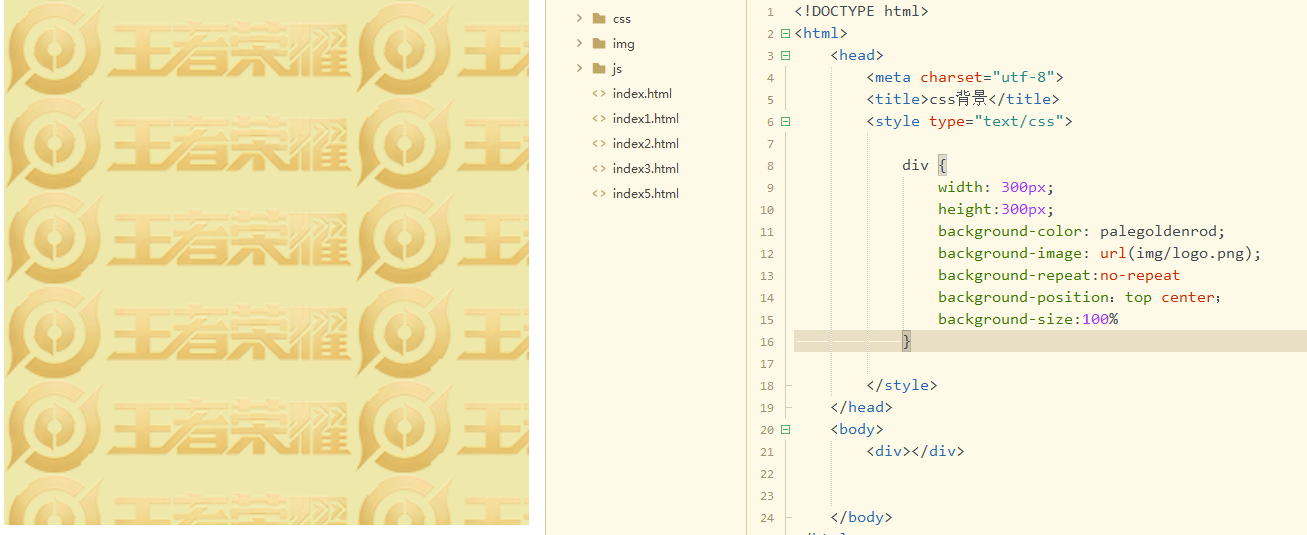
Task: Click the <!DOCTYPE html> line of code
Action: (x=861, y=11)
